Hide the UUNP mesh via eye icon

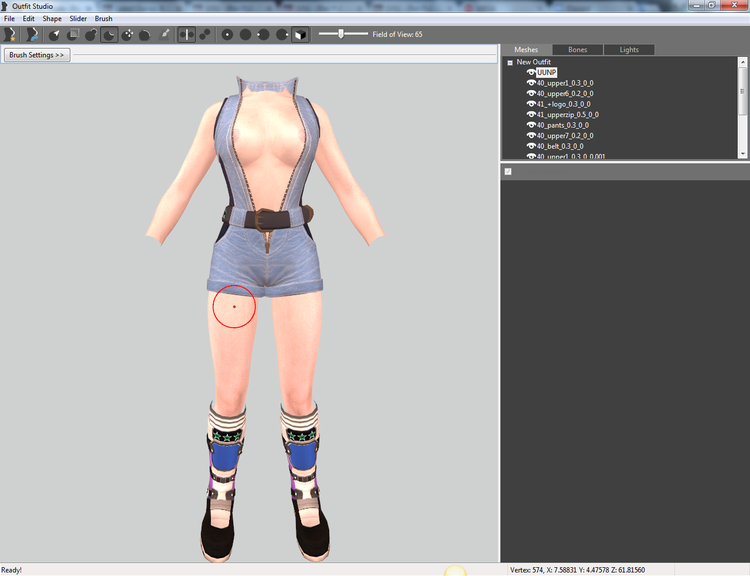(530, 72)
